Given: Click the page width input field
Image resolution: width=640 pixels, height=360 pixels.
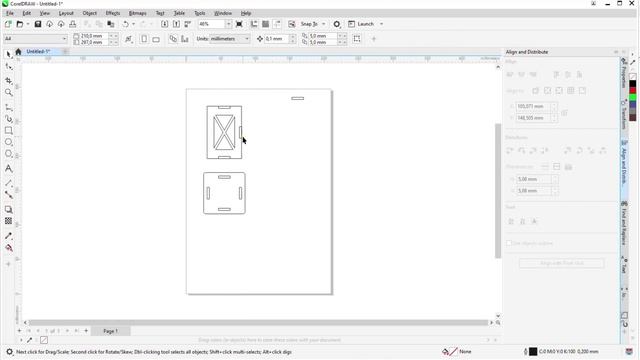Looking at the screenshot, I should [94, 36].
